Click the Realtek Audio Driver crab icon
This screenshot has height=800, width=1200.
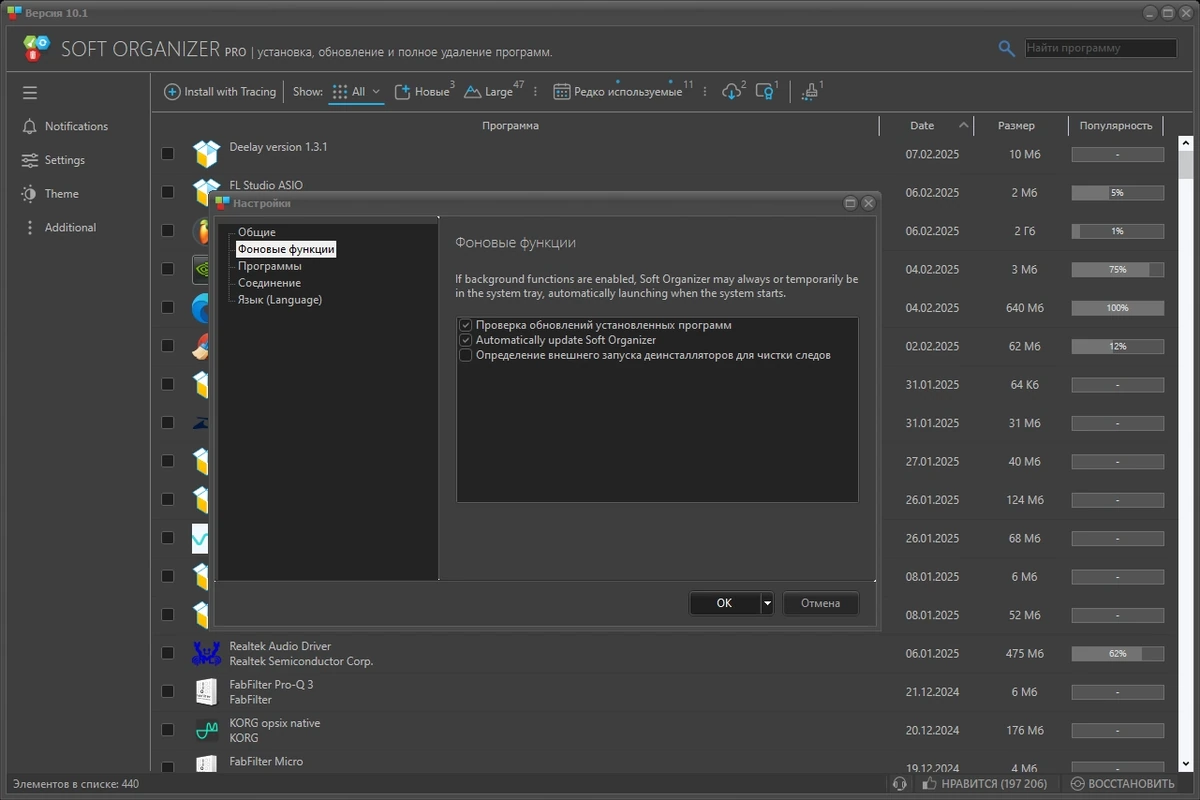[x=206, y=653]
